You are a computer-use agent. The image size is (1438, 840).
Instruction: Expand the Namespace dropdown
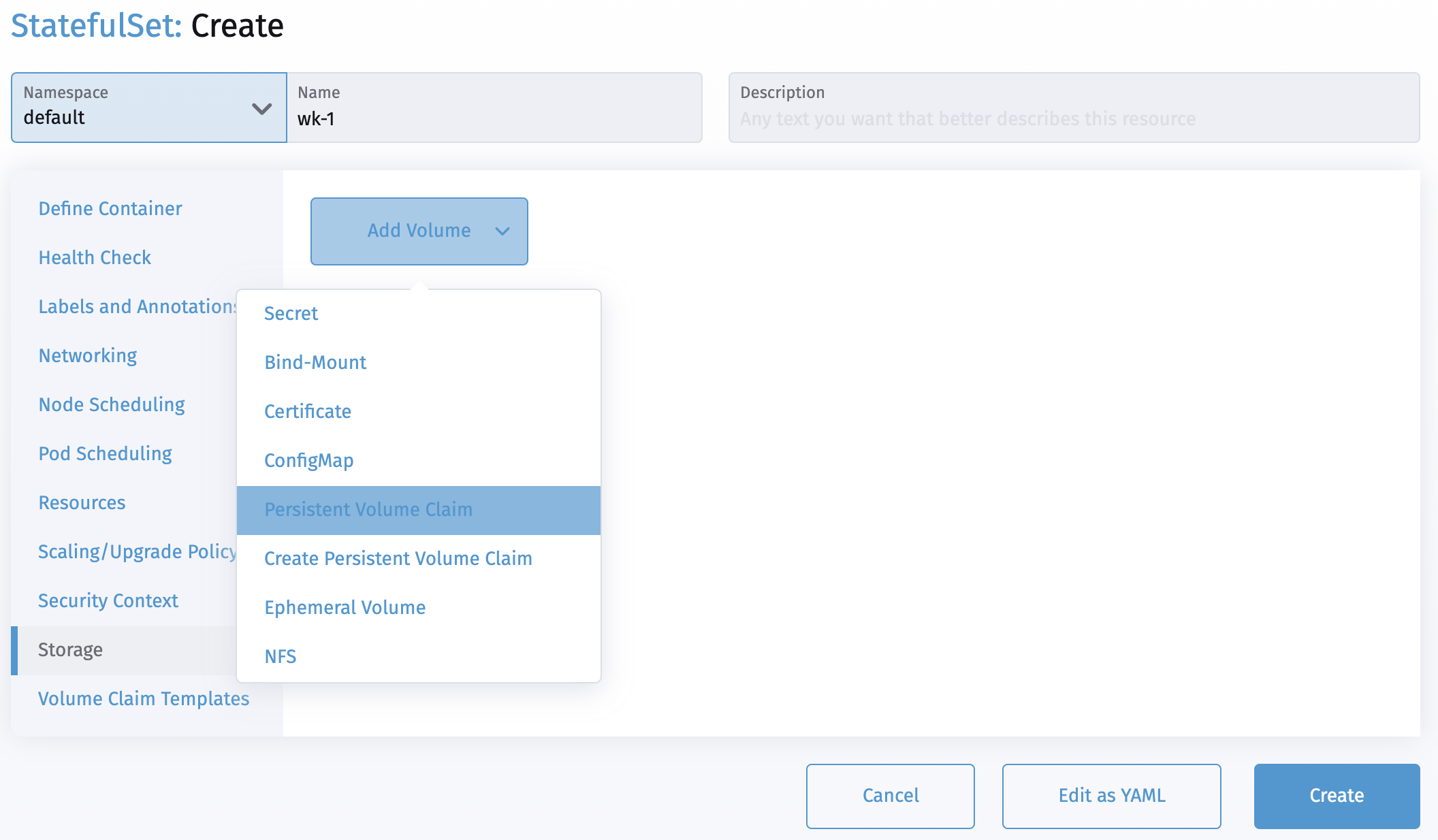click(148, 108)
